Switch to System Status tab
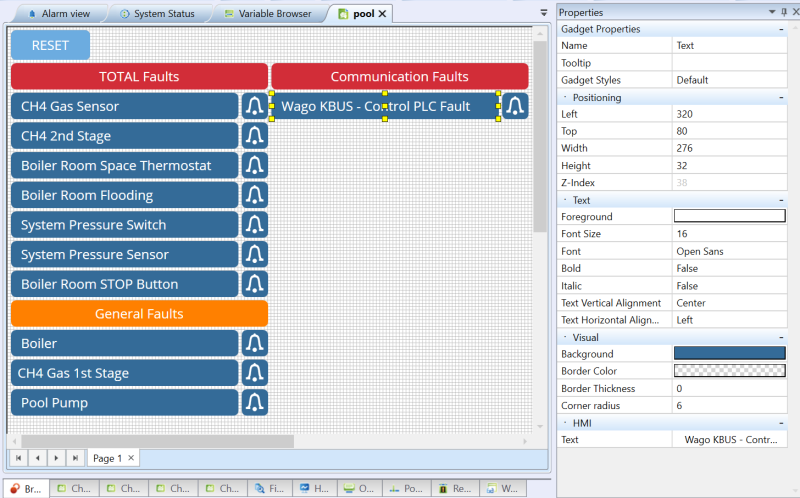Screen dimensions: 800x498 (x=158, y=14)
